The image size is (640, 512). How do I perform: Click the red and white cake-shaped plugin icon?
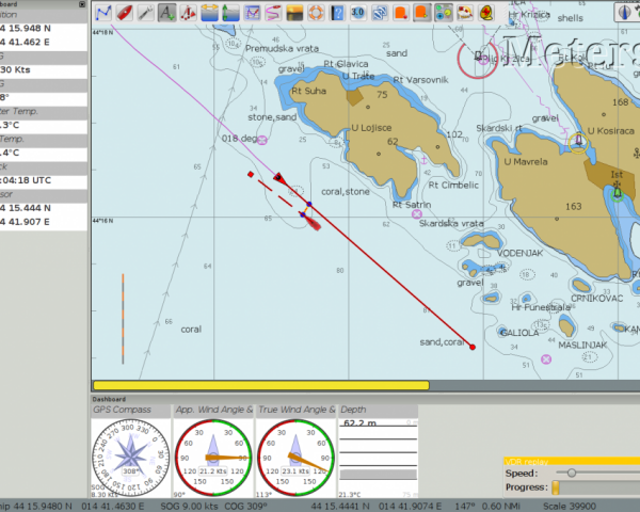coord(464,13)
